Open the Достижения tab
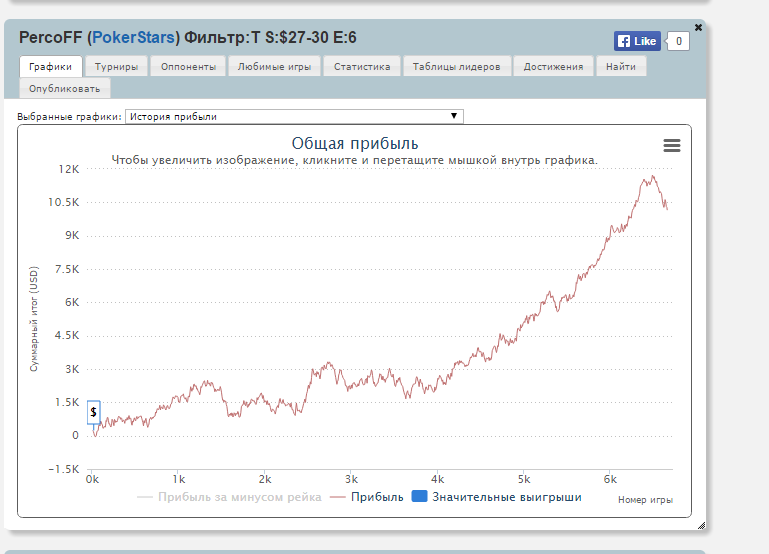769x554 pixels. tap(553, 67)
